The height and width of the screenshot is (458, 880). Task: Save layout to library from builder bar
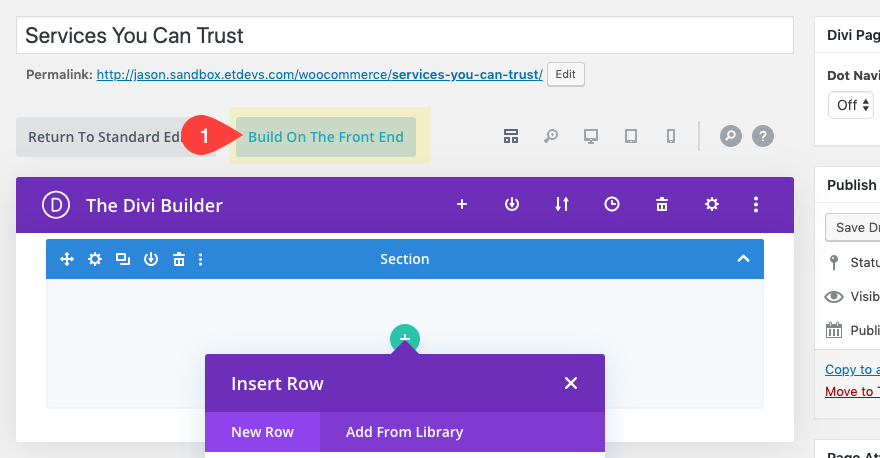click(x=512, y=205)
